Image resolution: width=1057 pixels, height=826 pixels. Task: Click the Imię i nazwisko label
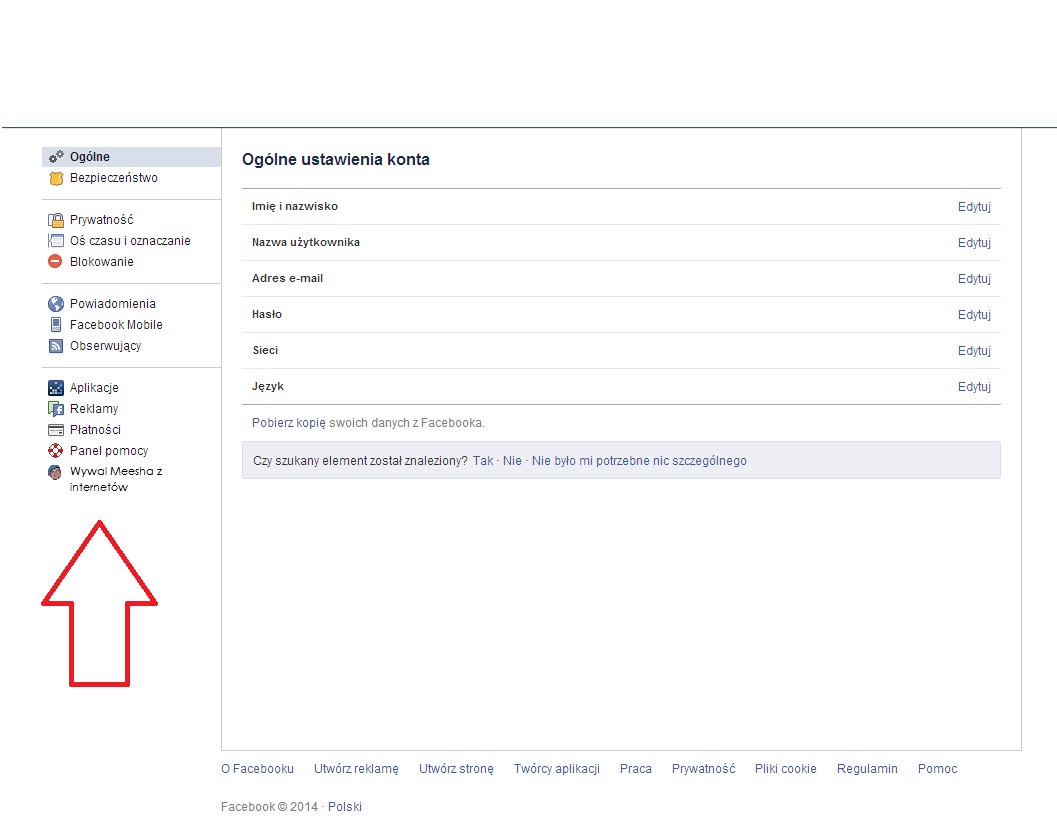click(x=295, y=206)
